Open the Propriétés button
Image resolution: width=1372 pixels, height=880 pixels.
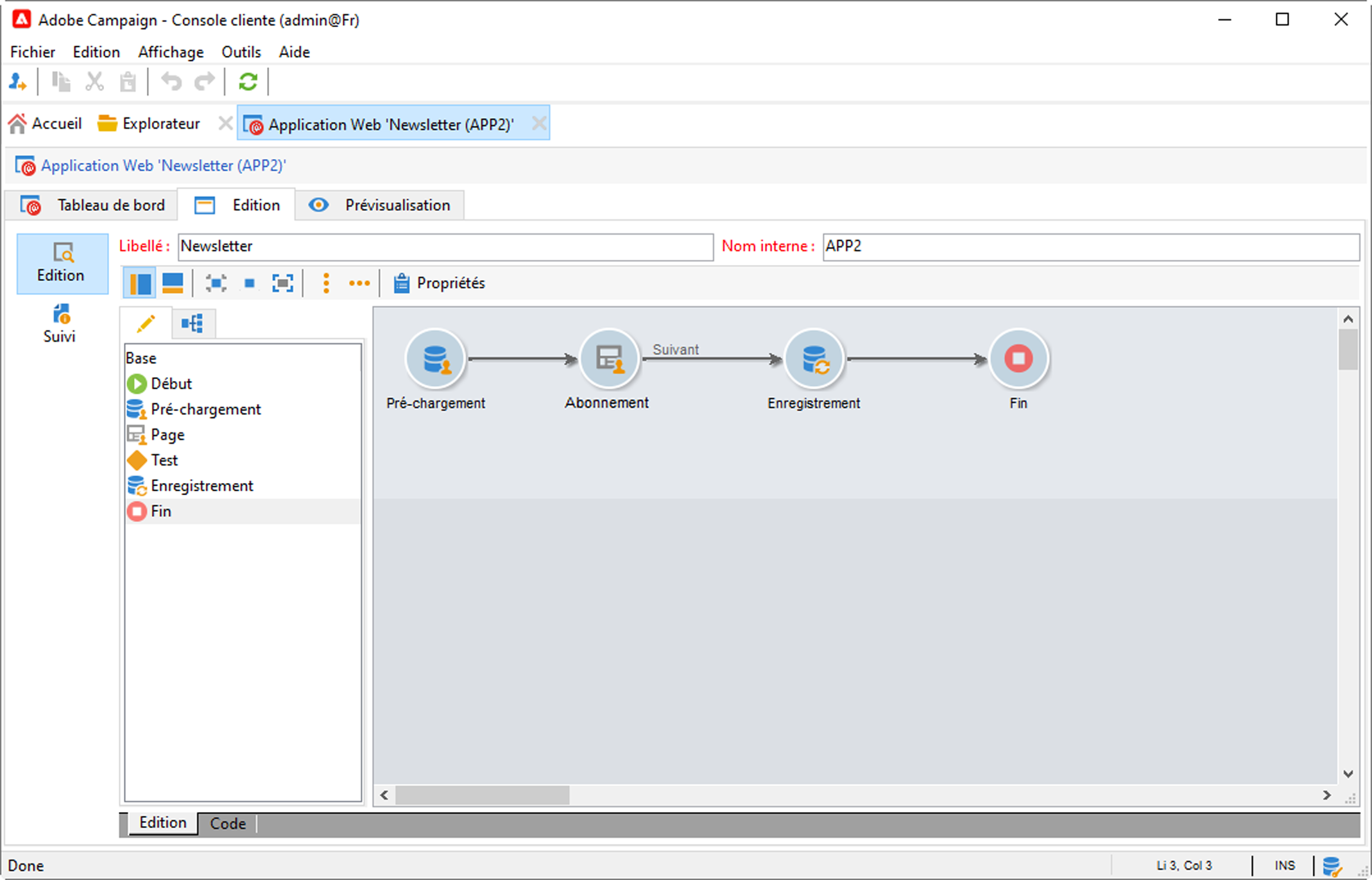coord(439,283)
